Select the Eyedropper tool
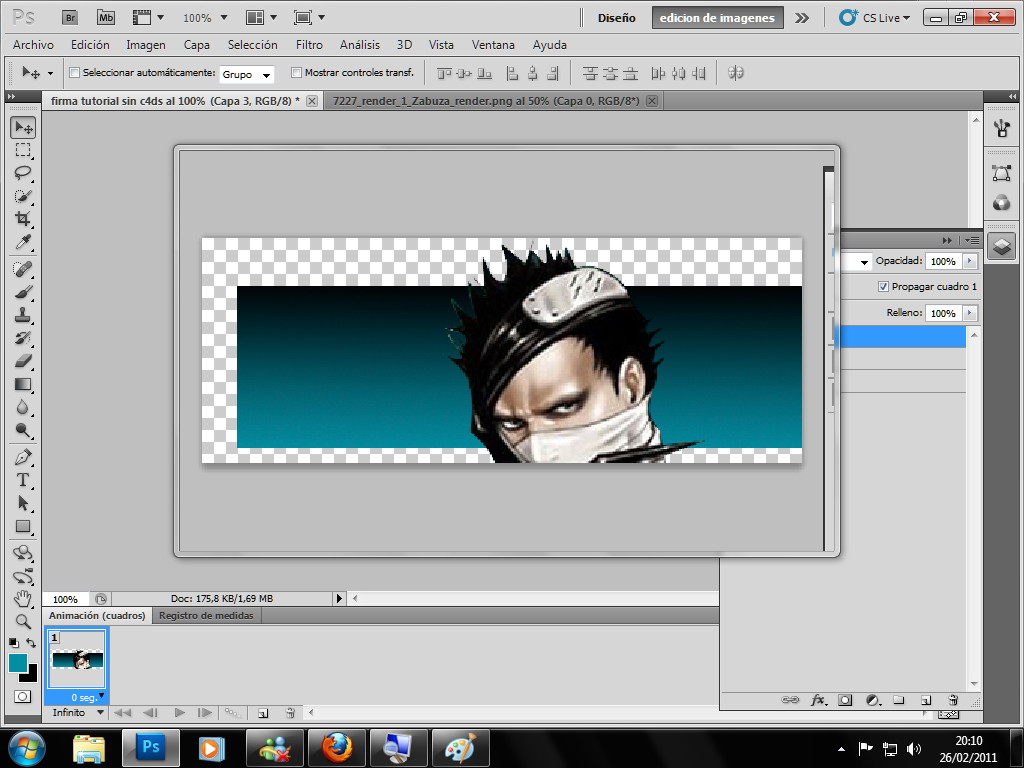The width and height of the screenshot is (1024, 768). click(x=23, y=242)
